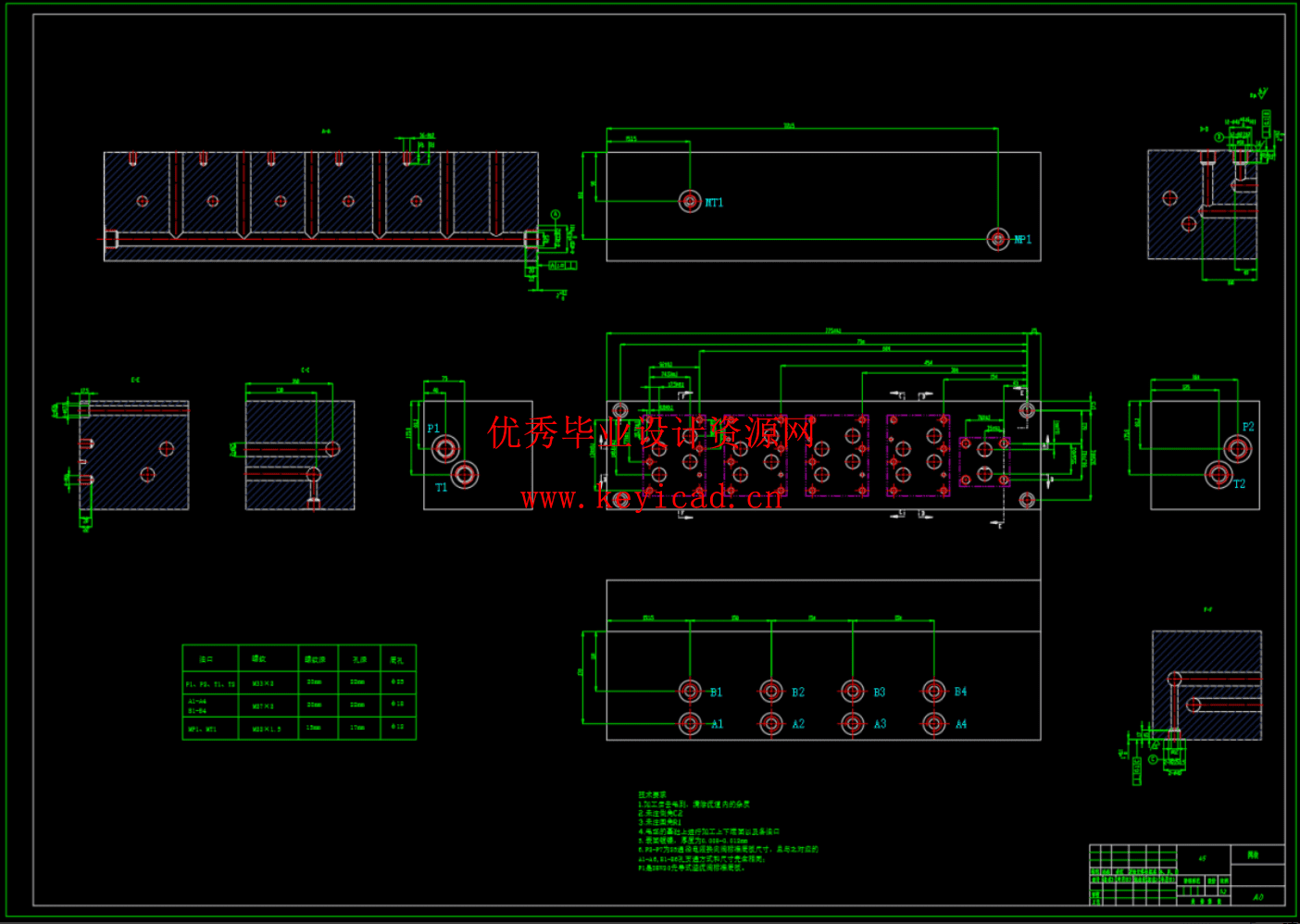Image resolution: width=1300 pixels, height=924 pixels.
Task: Click the B3 port circle
Action: [853, 691]
